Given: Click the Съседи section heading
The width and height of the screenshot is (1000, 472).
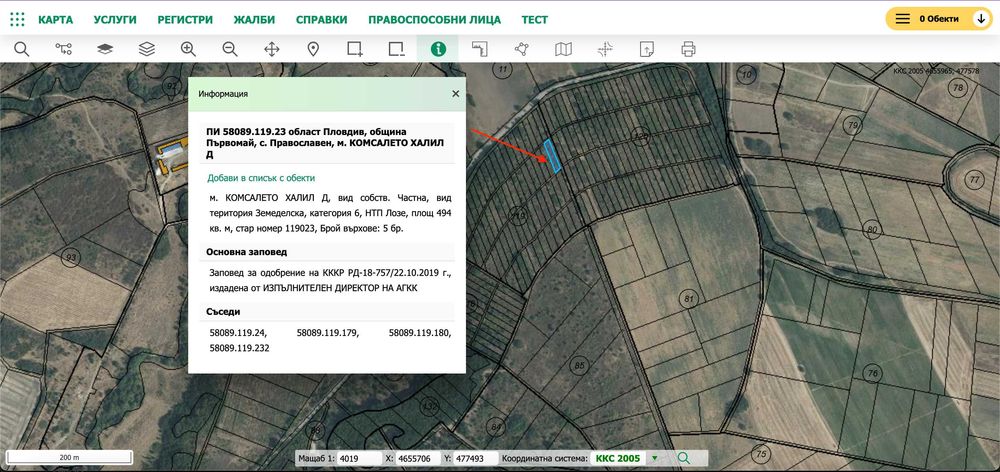Looking at the screenshot, I should [223, 312].
